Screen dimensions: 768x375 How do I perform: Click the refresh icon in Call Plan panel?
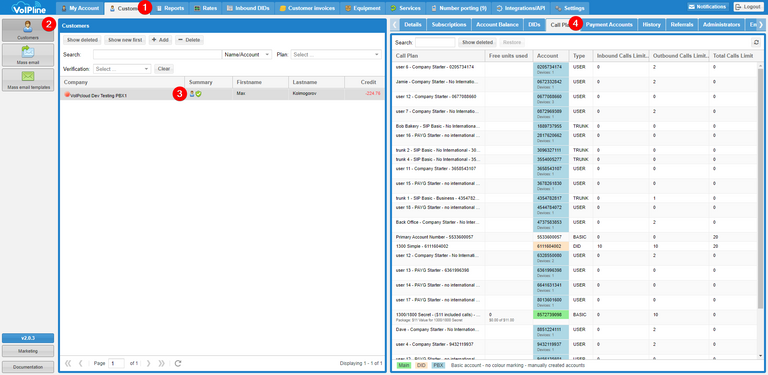[x=756, y=43]
